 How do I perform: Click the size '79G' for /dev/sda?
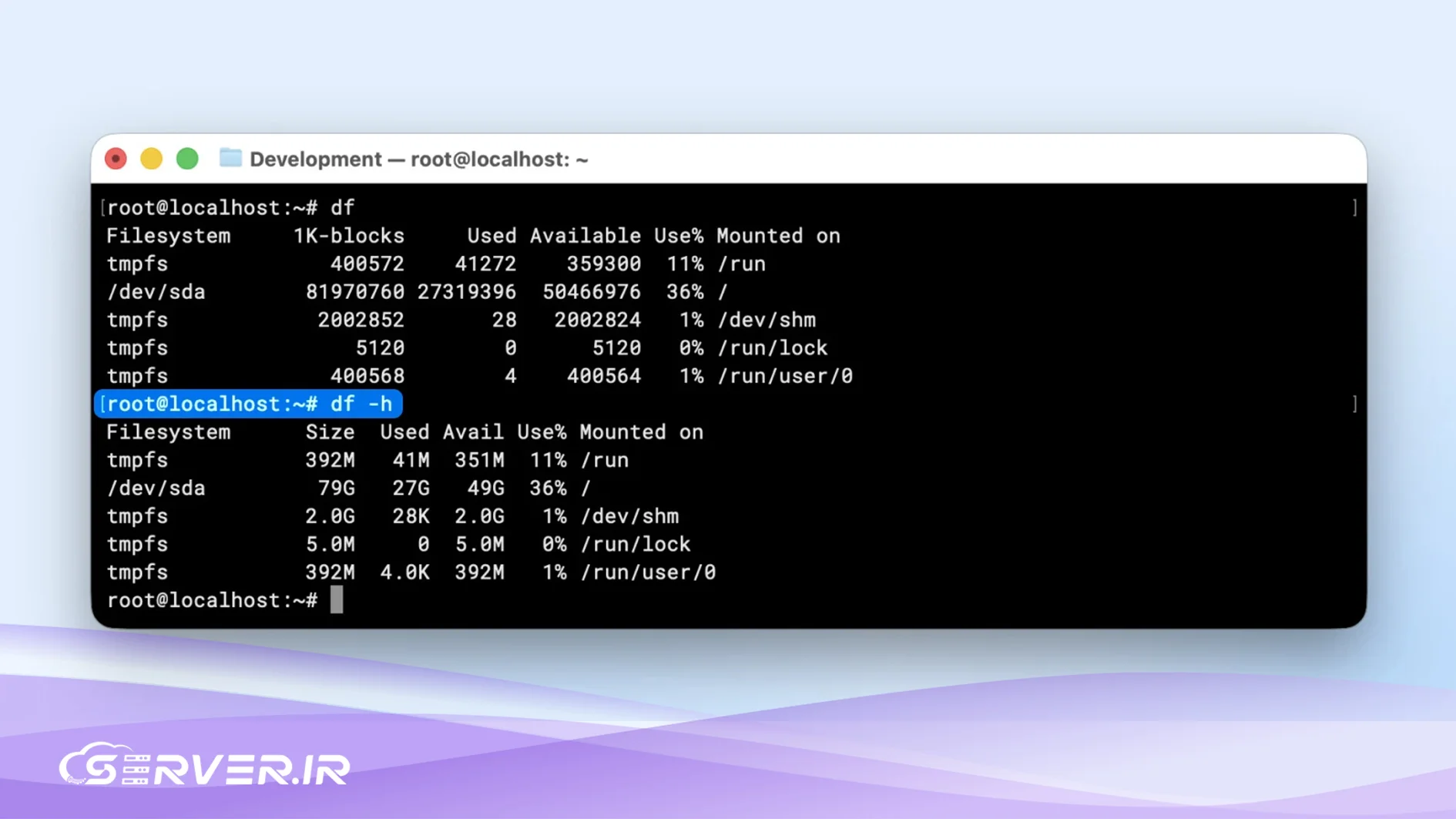point(336,488)
